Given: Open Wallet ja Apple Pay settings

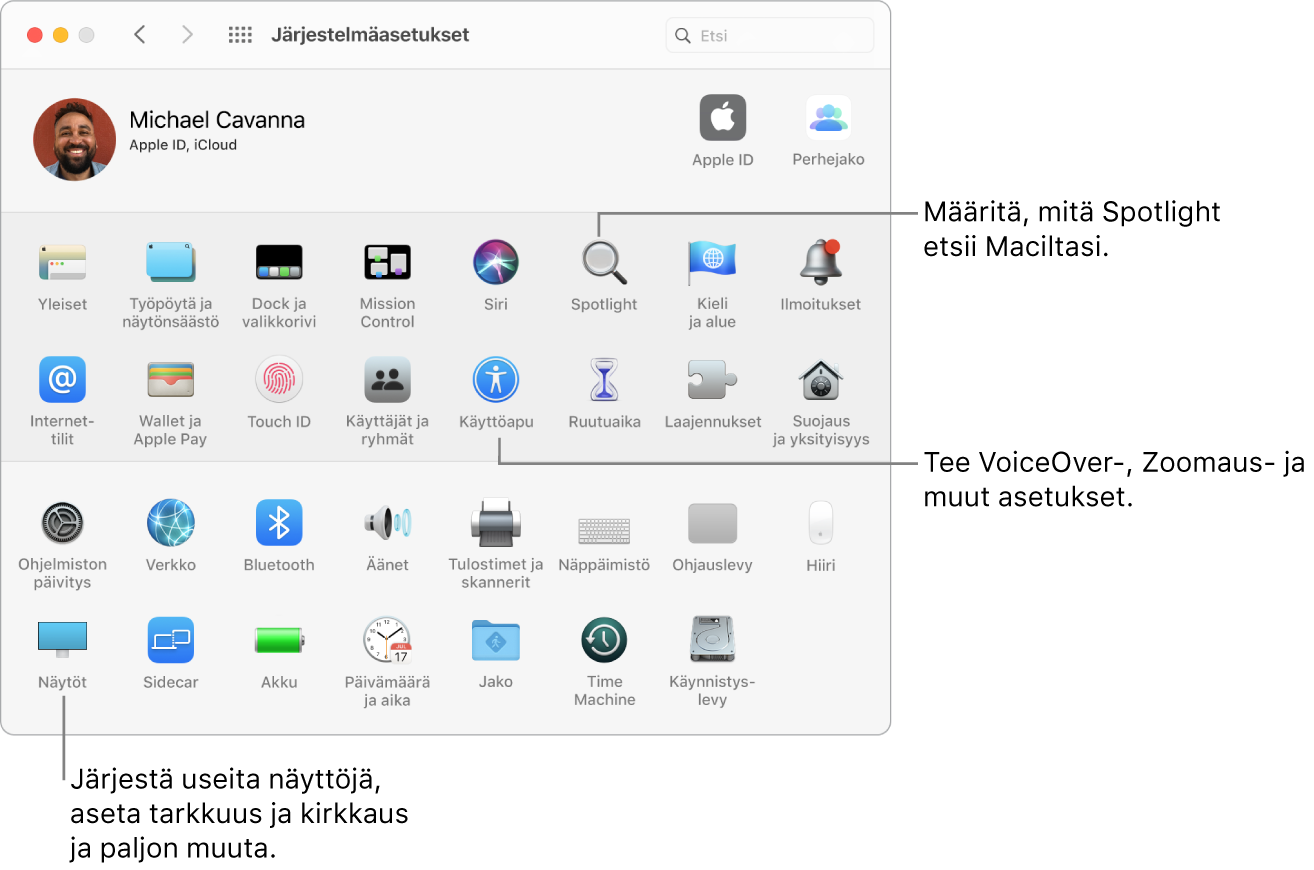Looking at the screenshot, I should pyautogui.click(x=171, y=380).
